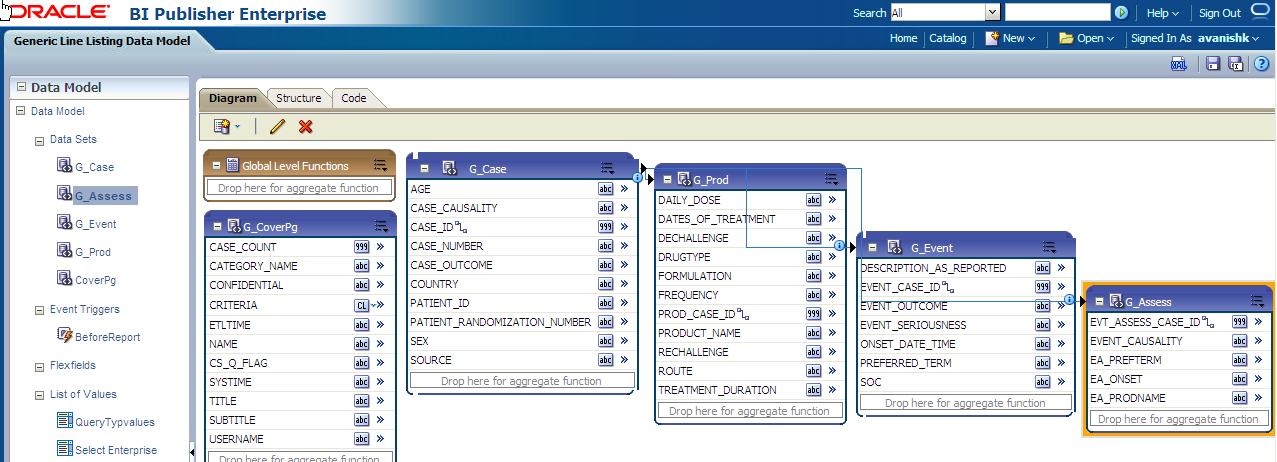This screenshot has height=462, width=1277.
Task: Run search with the green arrow button
Action: [x=1122, y=13]
